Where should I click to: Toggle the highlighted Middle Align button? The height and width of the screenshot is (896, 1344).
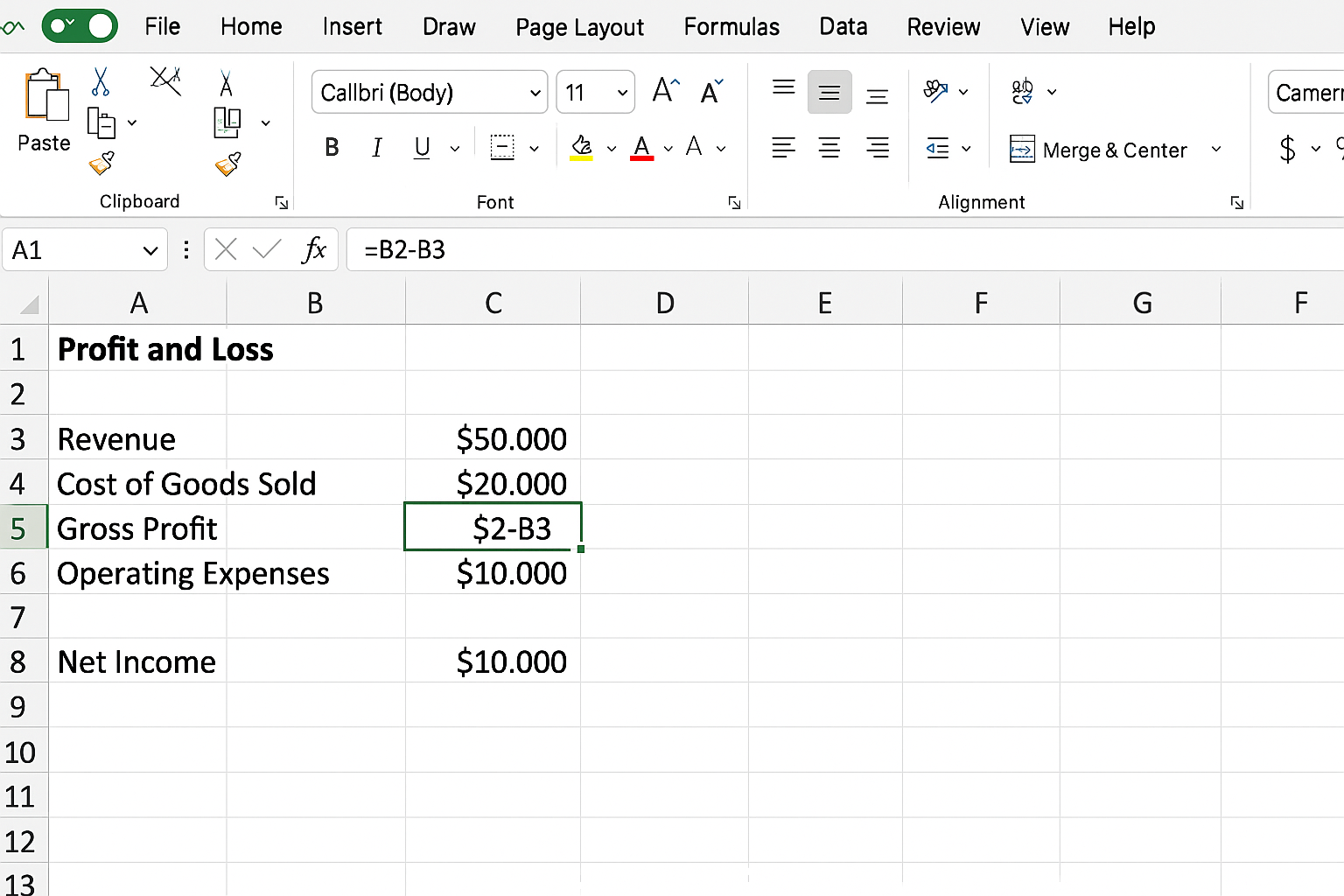pos(829,92)
